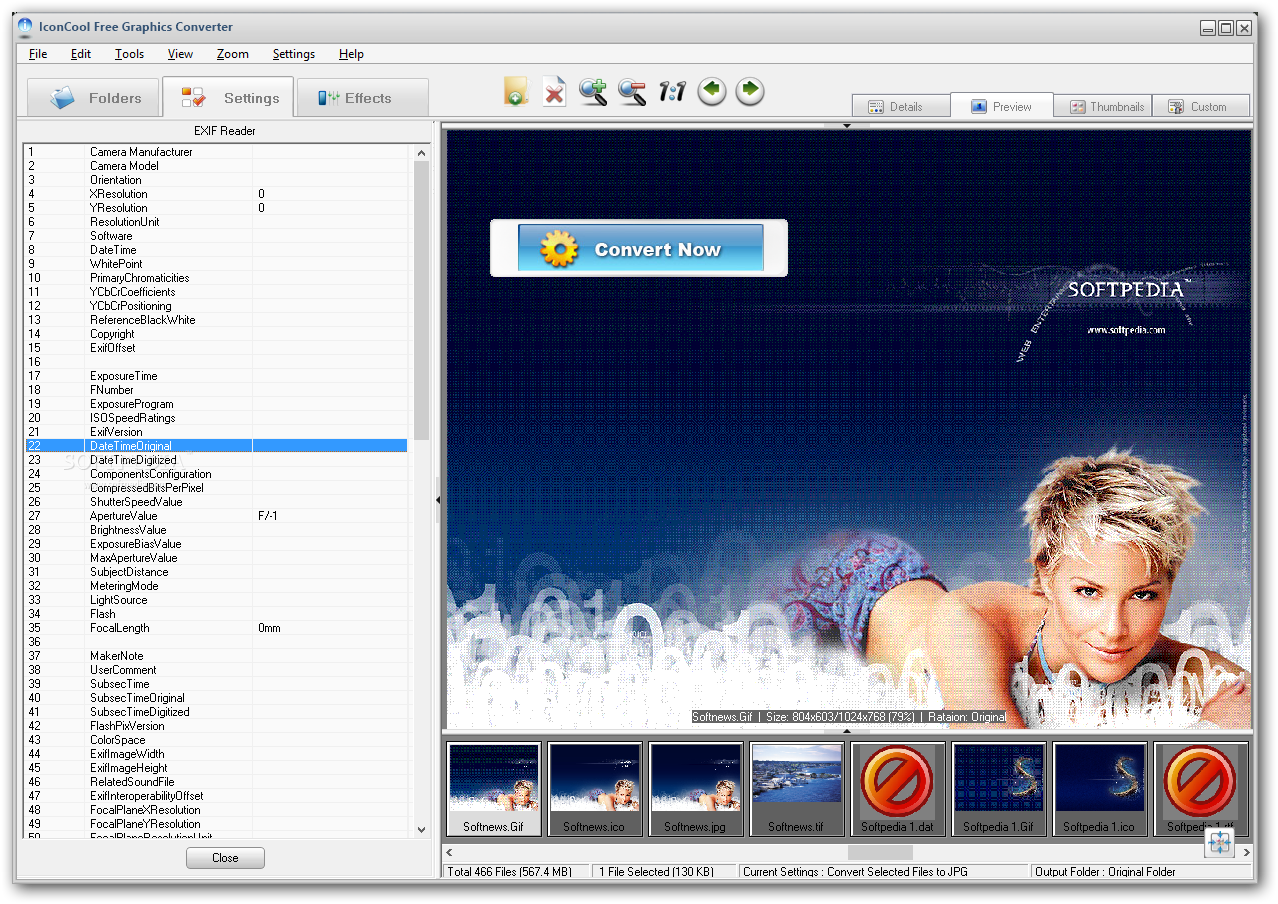Select the ExifImageWidth row
The height and width of the screenshot is (904, 1278).
coord(216,754)
